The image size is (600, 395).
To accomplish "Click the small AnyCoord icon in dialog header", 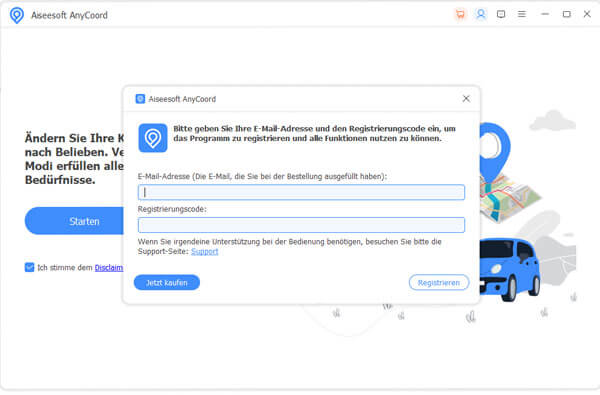I will click(x=140, y=99).
